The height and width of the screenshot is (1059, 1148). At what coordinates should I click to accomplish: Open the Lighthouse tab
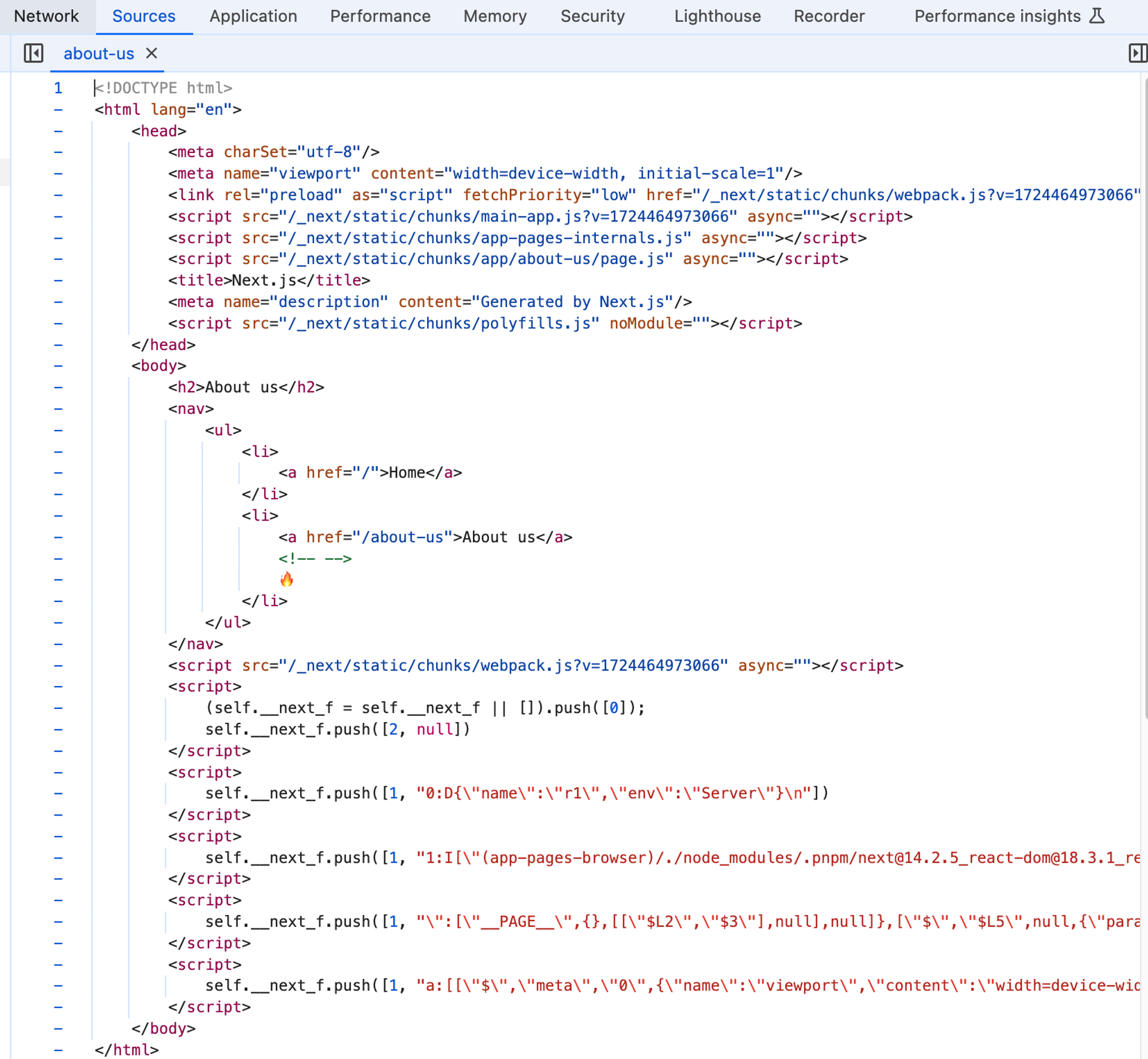point(717,16)
